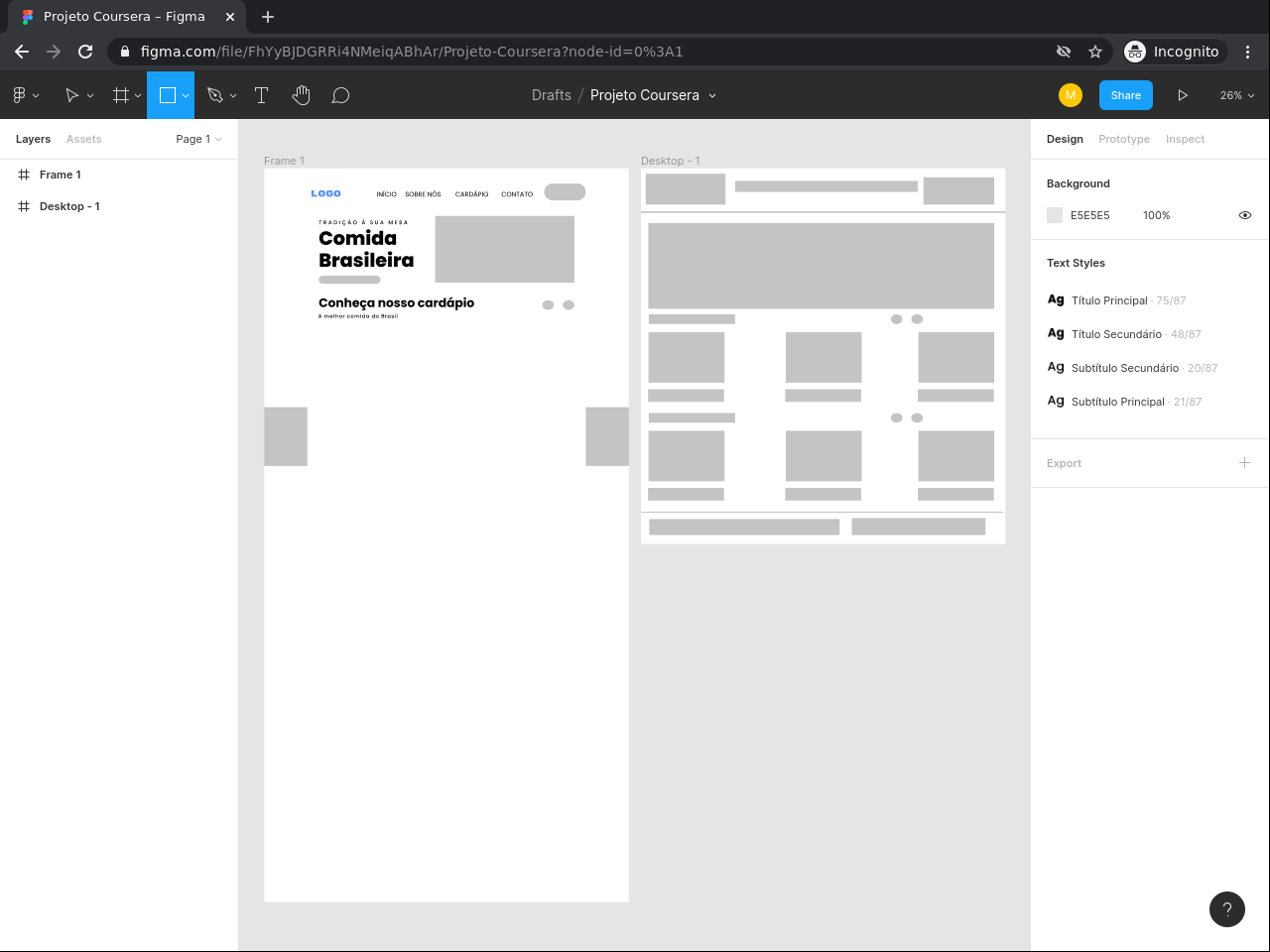Click the site lock icon
Image resolution: width=1270 pixels, height=952 pixels.
tap(125, 52)
